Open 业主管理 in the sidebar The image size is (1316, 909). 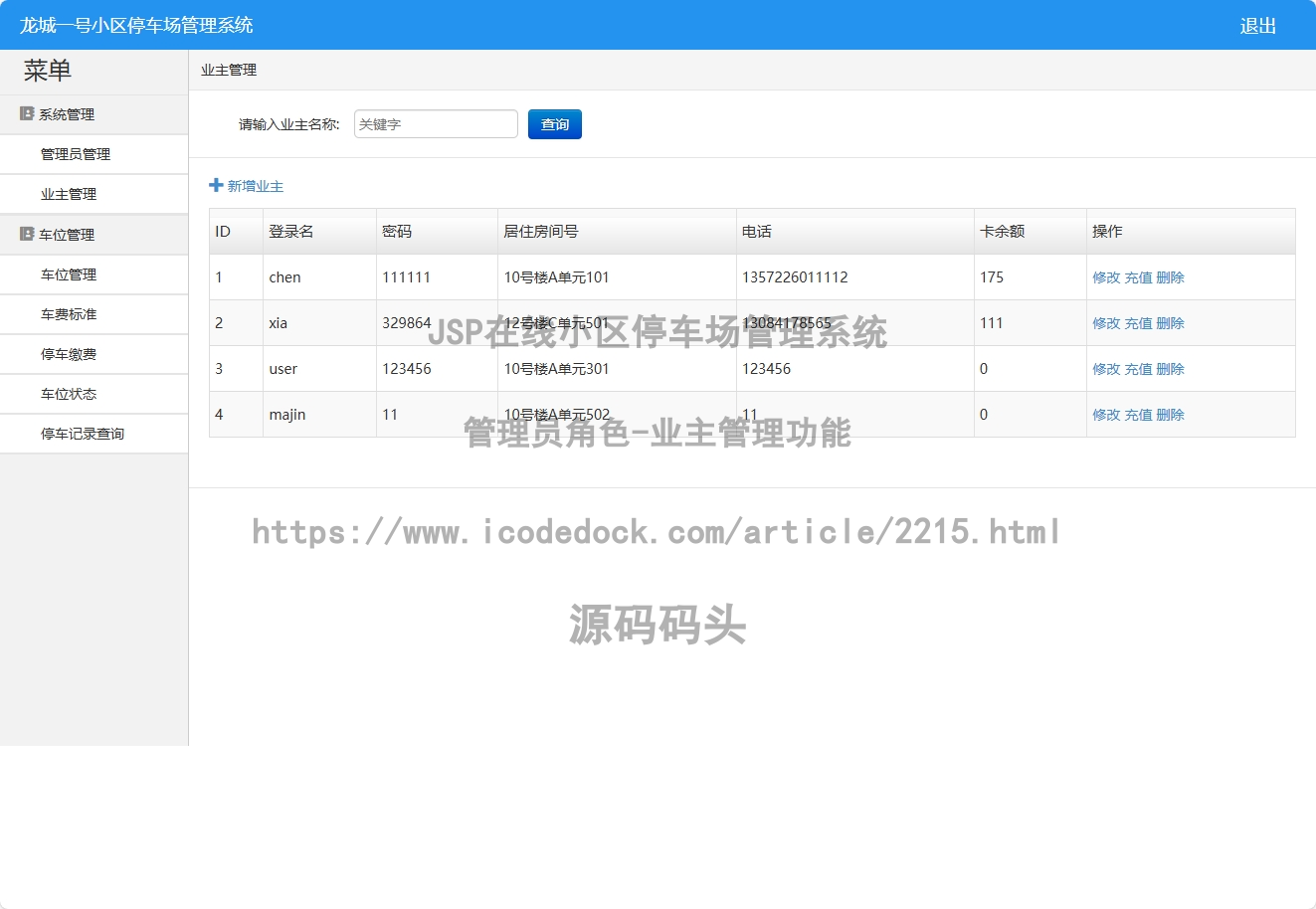[x=69, y=194]
